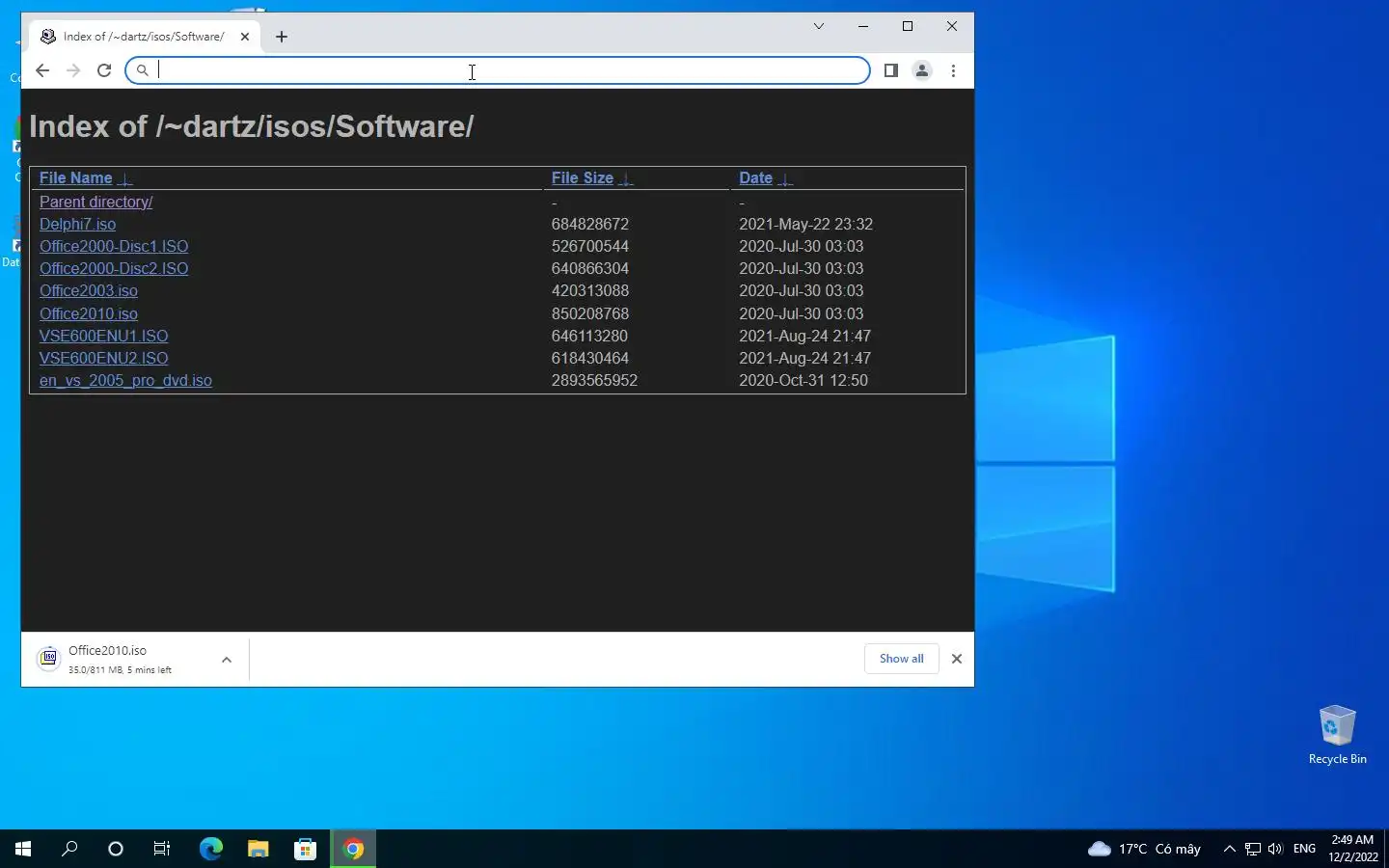Show hidden system tray icons

coord(1229,849)
